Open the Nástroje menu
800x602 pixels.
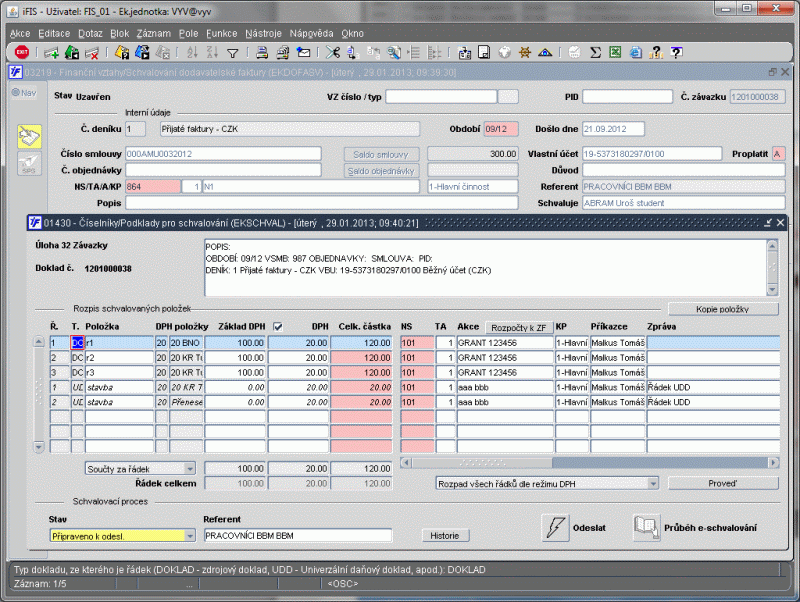pyautogui.click(x=263, y=34)
